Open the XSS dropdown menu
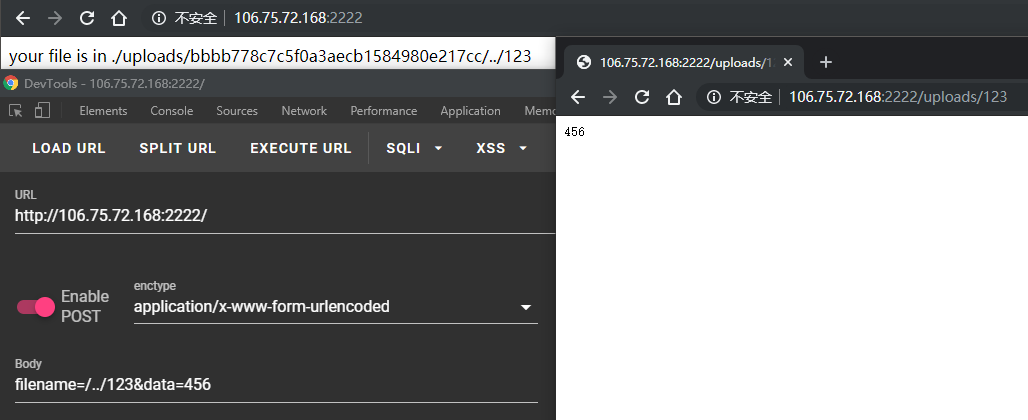The height and width of the screenshot is (420, 1028). coord(502,148)
